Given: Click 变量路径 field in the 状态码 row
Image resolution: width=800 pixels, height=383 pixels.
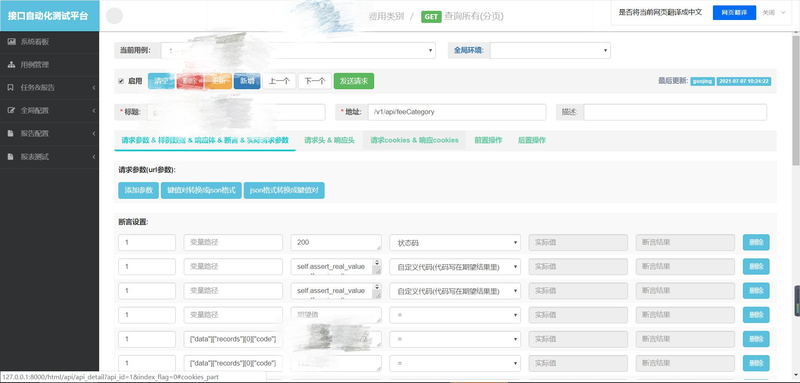Looking at the screenshot, I should coord(233,243).
